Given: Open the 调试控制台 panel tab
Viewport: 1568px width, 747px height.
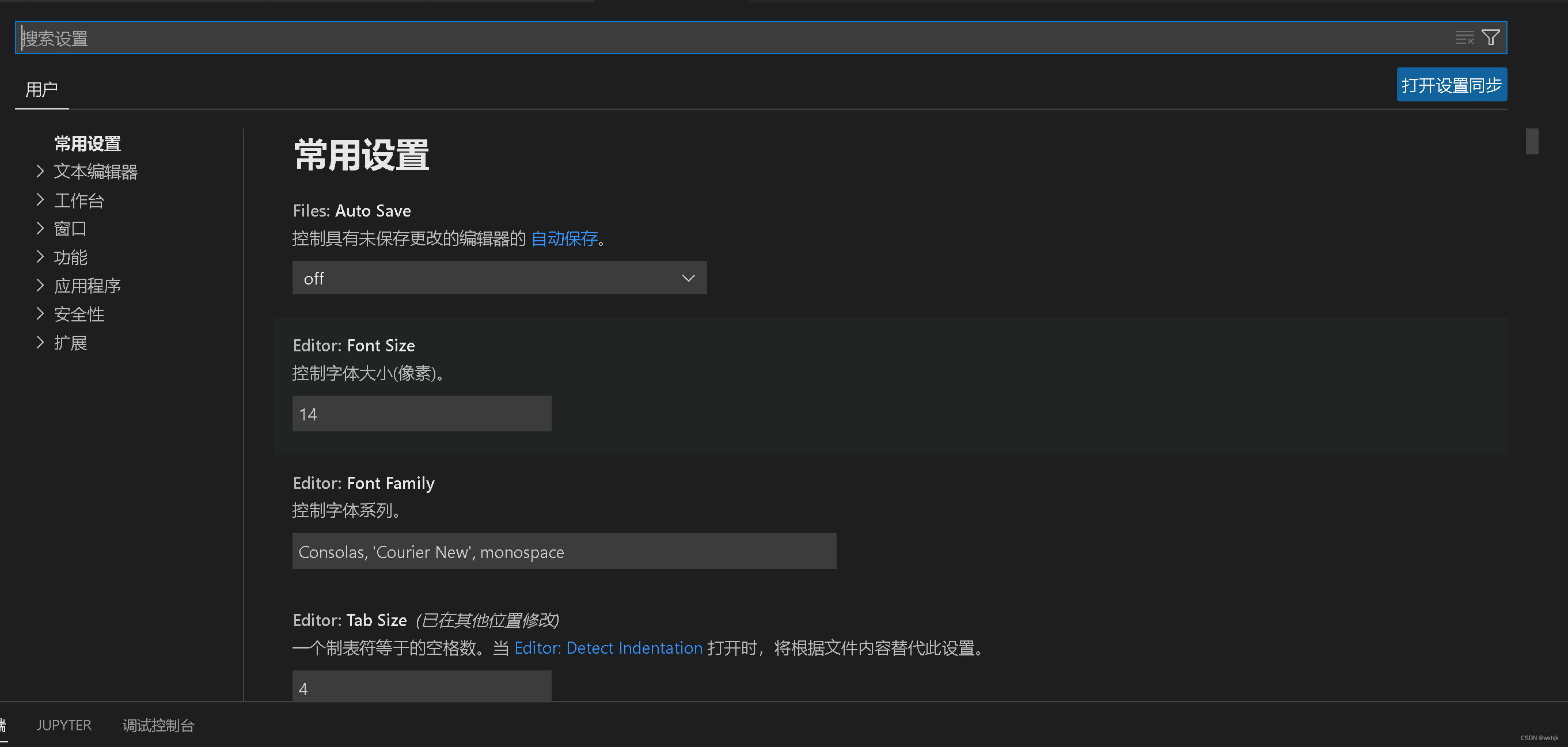Looking at the screenshot, I should click(158, 725).
